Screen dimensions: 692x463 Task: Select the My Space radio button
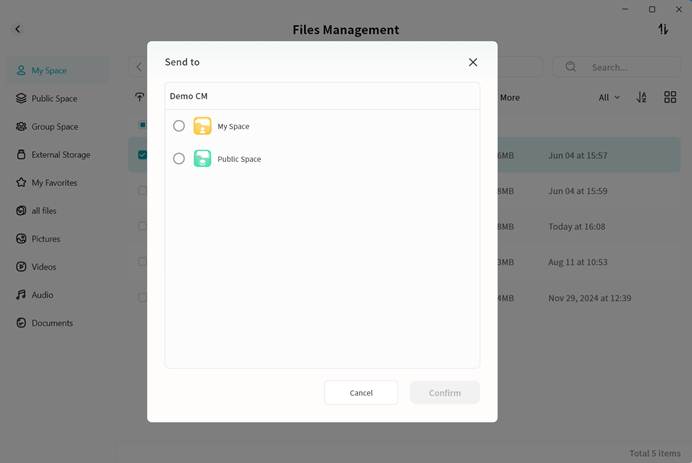179,126
